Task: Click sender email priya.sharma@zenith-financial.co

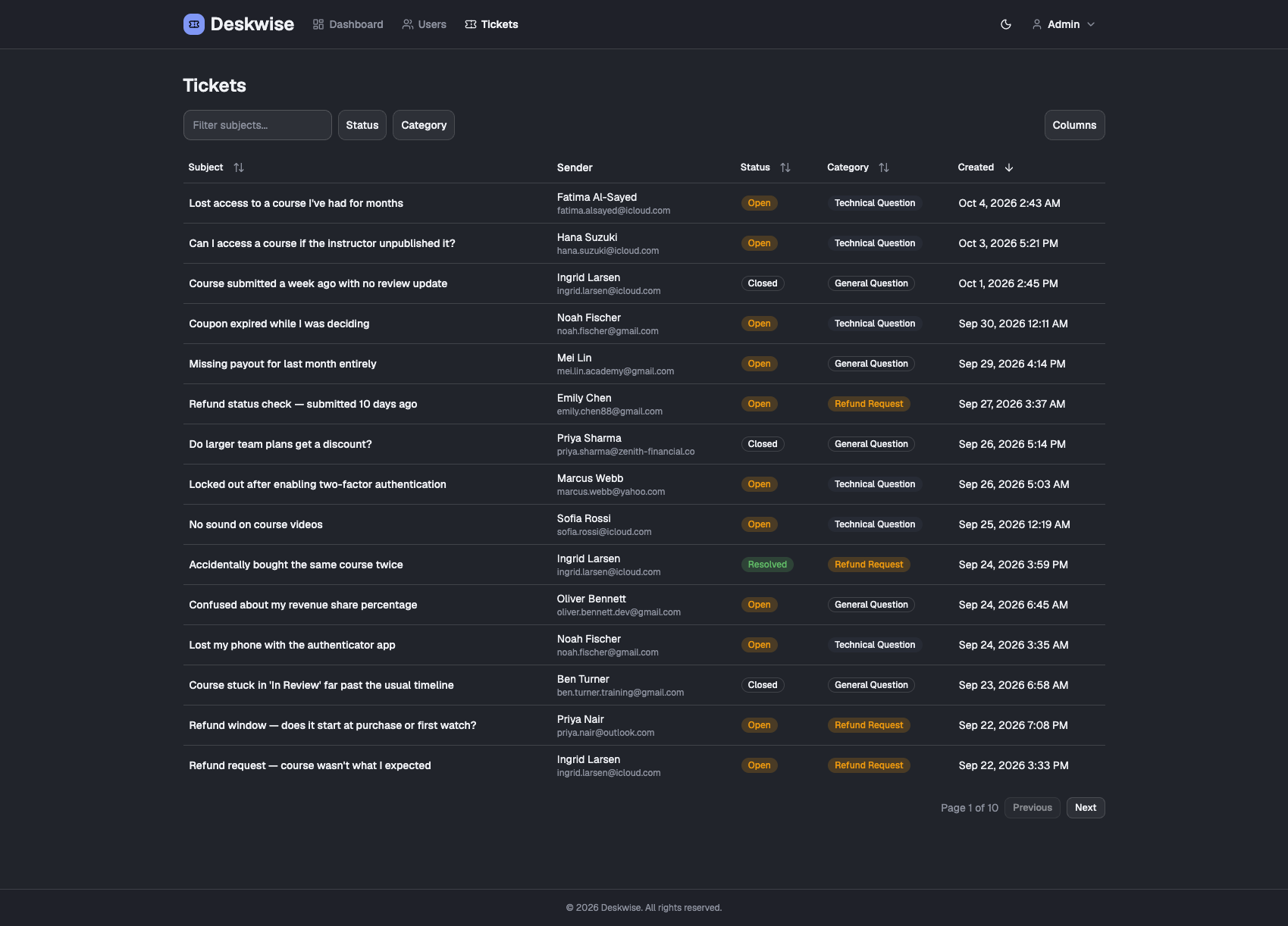Action: [625, 452]
